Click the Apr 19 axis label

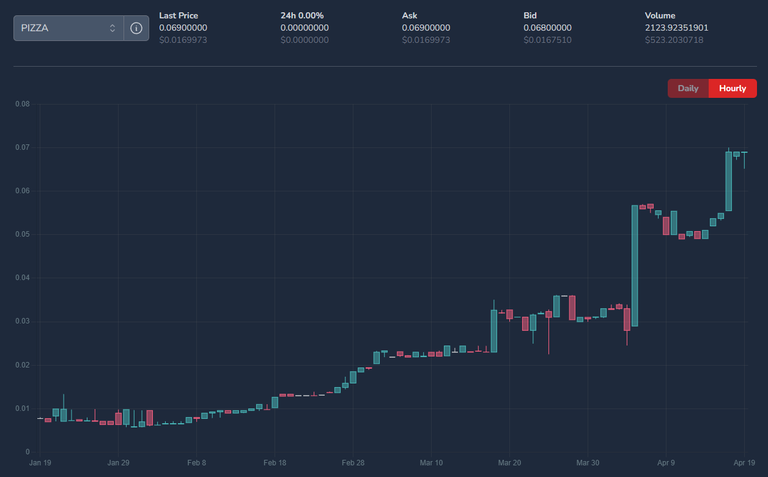pos(744,463)
